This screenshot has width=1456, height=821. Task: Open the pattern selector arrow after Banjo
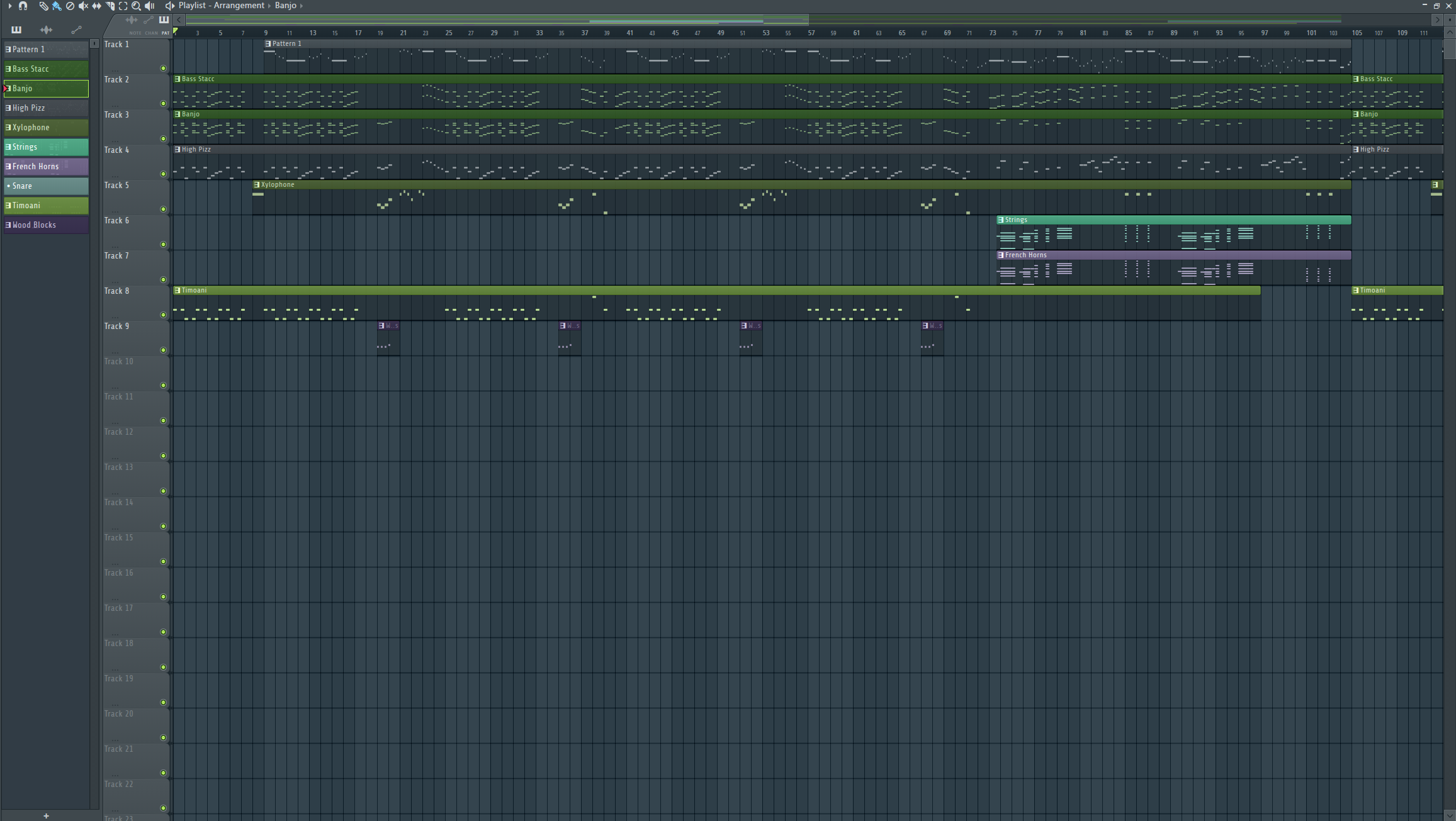302,6
